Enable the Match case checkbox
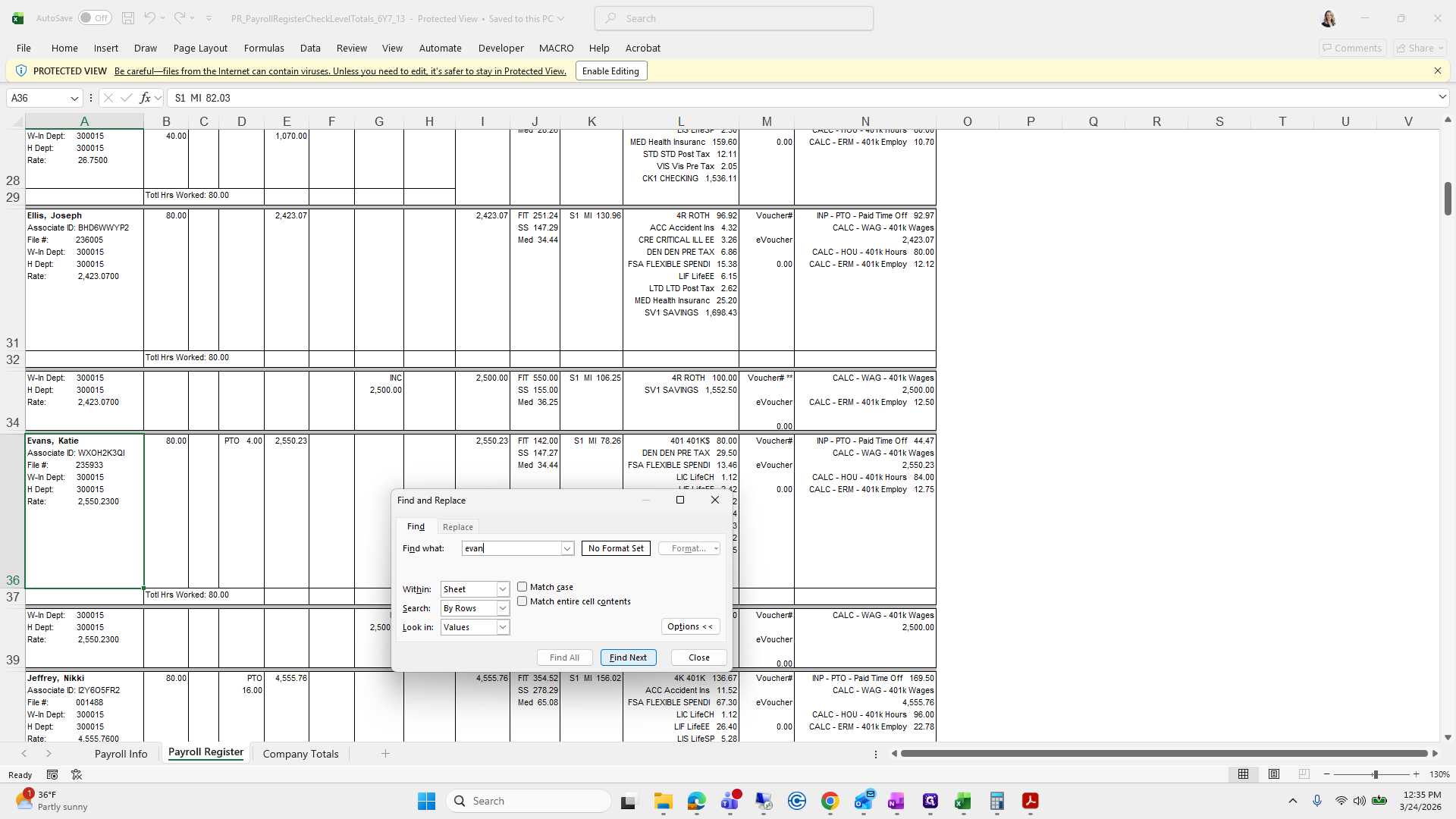1456x819 pixels. click(522, 587)
